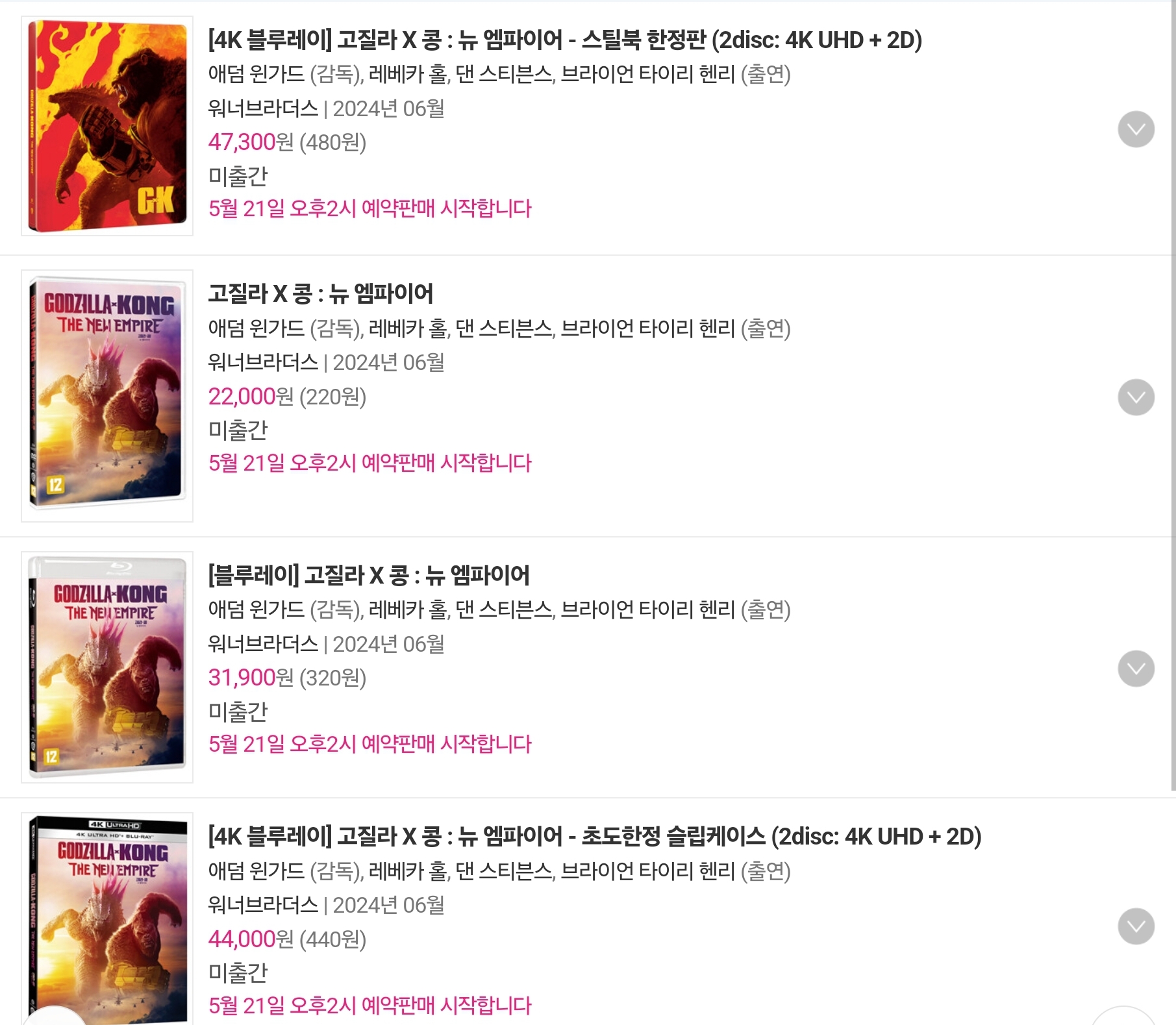Click 브라이언 타이리 헨리 in the fourth listing

[x=647, y=871]
